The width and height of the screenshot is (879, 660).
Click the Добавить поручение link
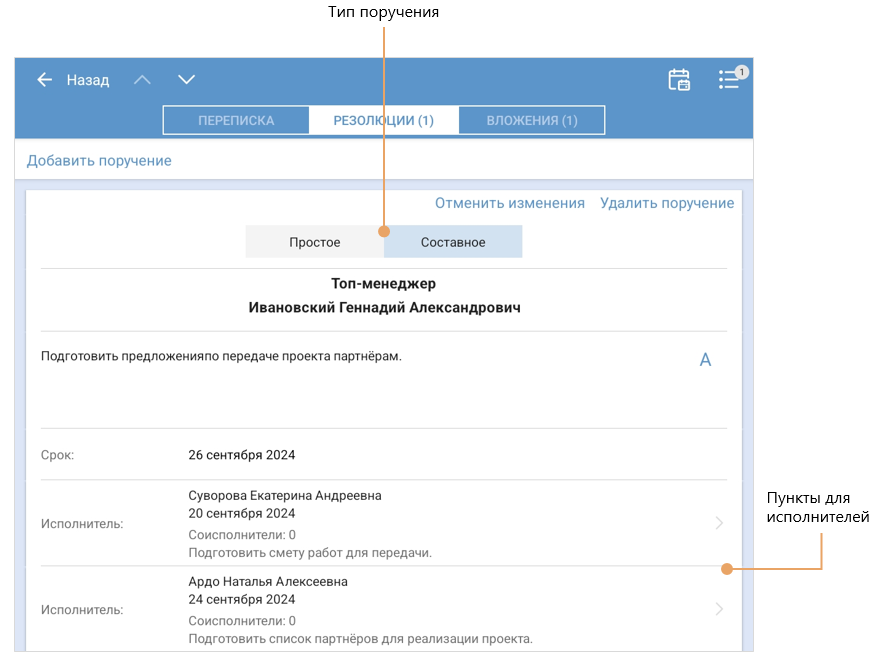99,160
